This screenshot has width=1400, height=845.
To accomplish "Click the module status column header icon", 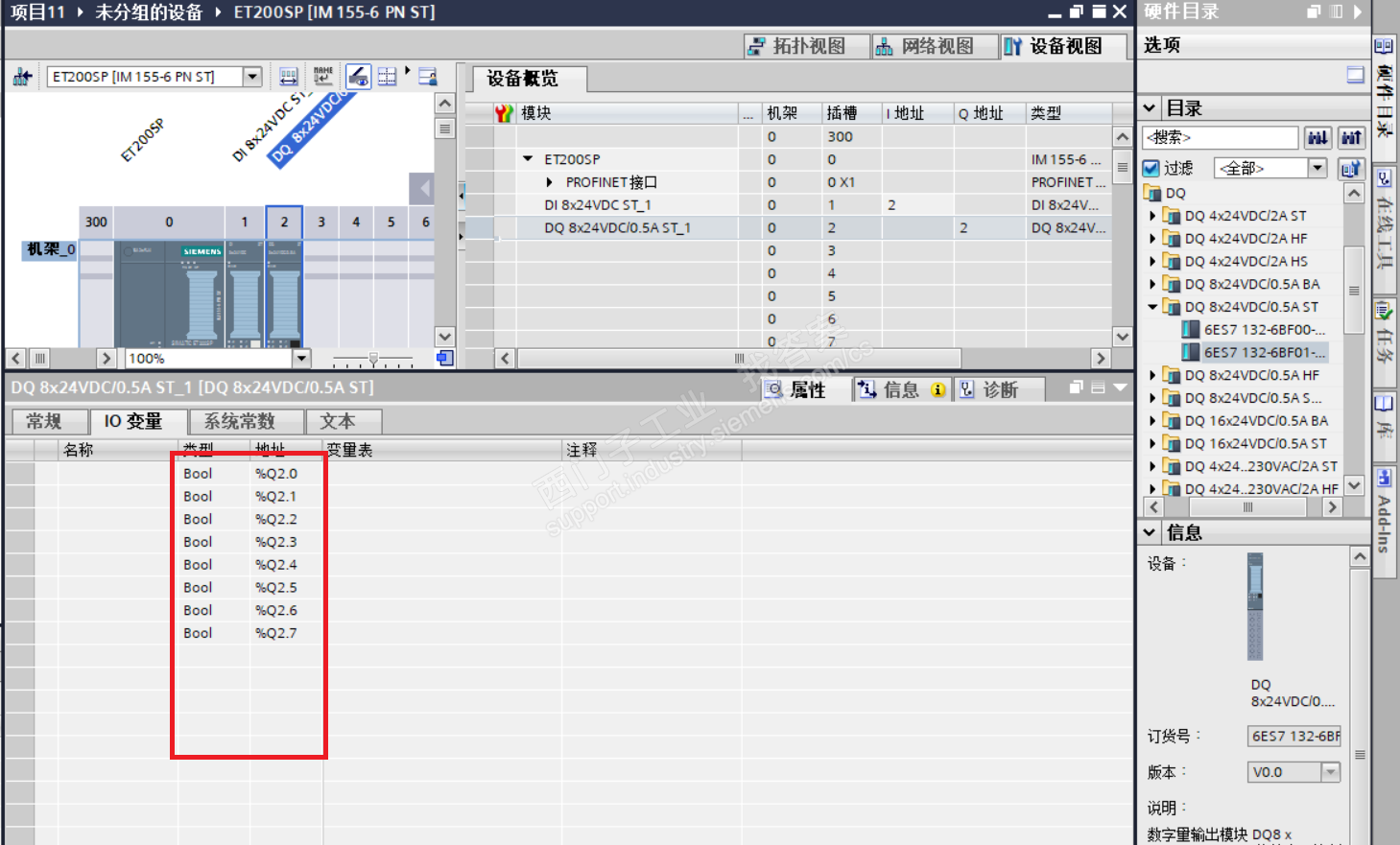I will click(504, 113).
